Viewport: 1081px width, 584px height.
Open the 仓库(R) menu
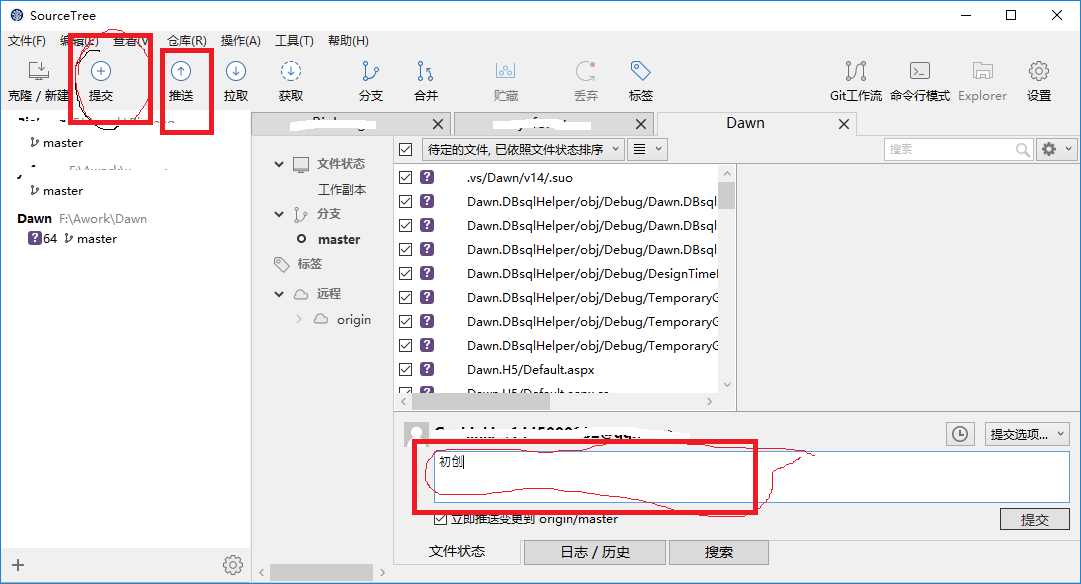click(x=187, y=41)
